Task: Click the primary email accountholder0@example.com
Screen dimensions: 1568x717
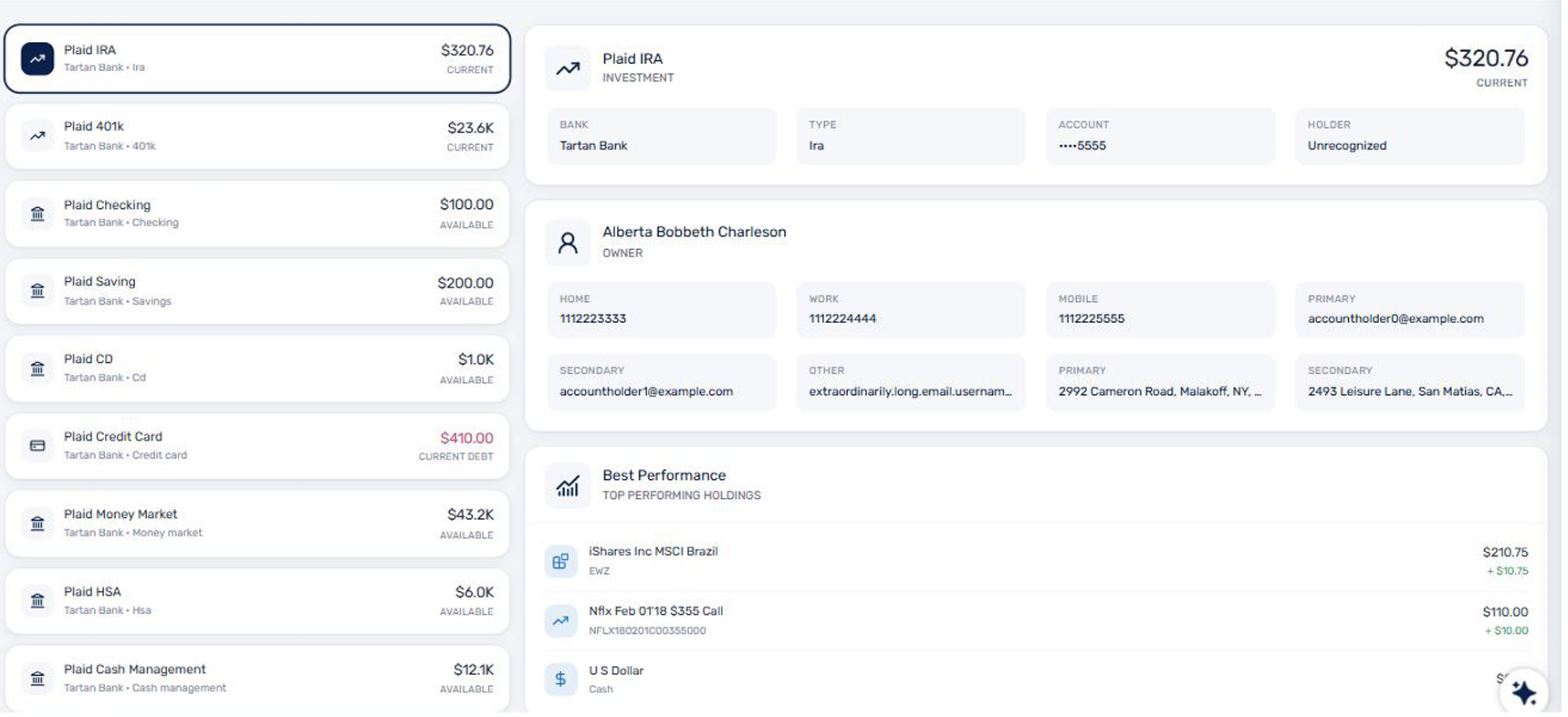Action: 1396,319
